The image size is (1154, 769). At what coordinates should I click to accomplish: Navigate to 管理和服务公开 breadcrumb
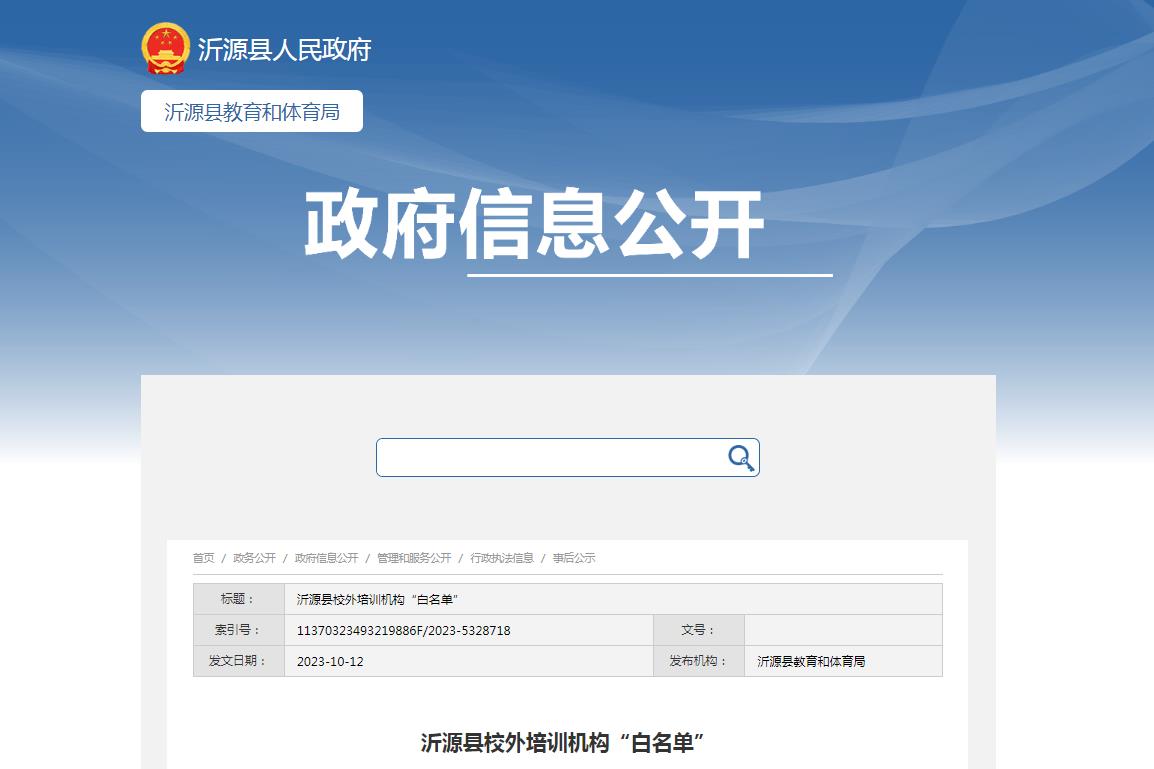coord(414,558)
